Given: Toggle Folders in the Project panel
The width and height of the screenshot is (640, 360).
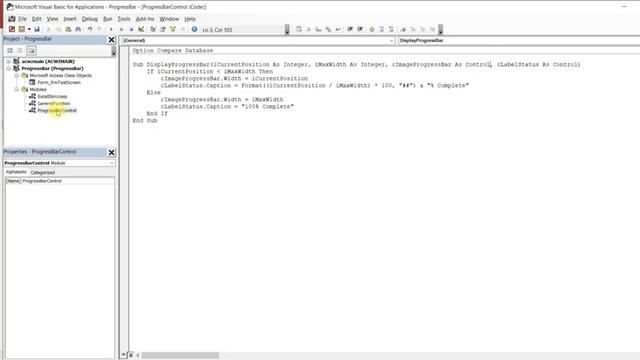Looking at the screenshot, I should (x=31, y=51).
